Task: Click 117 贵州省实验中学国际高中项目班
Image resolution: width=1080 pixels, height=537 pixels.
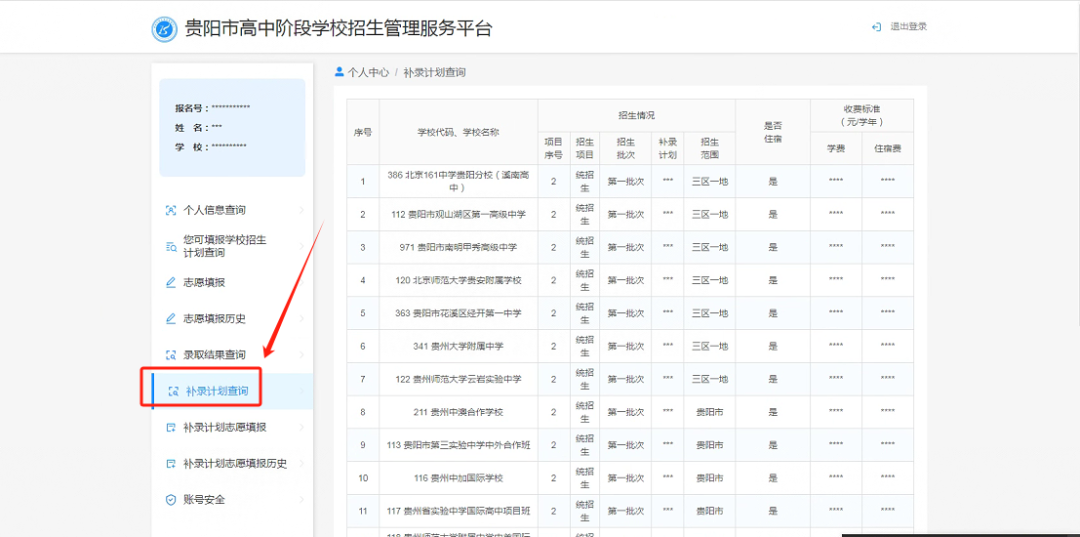Action: click(458, 512)
